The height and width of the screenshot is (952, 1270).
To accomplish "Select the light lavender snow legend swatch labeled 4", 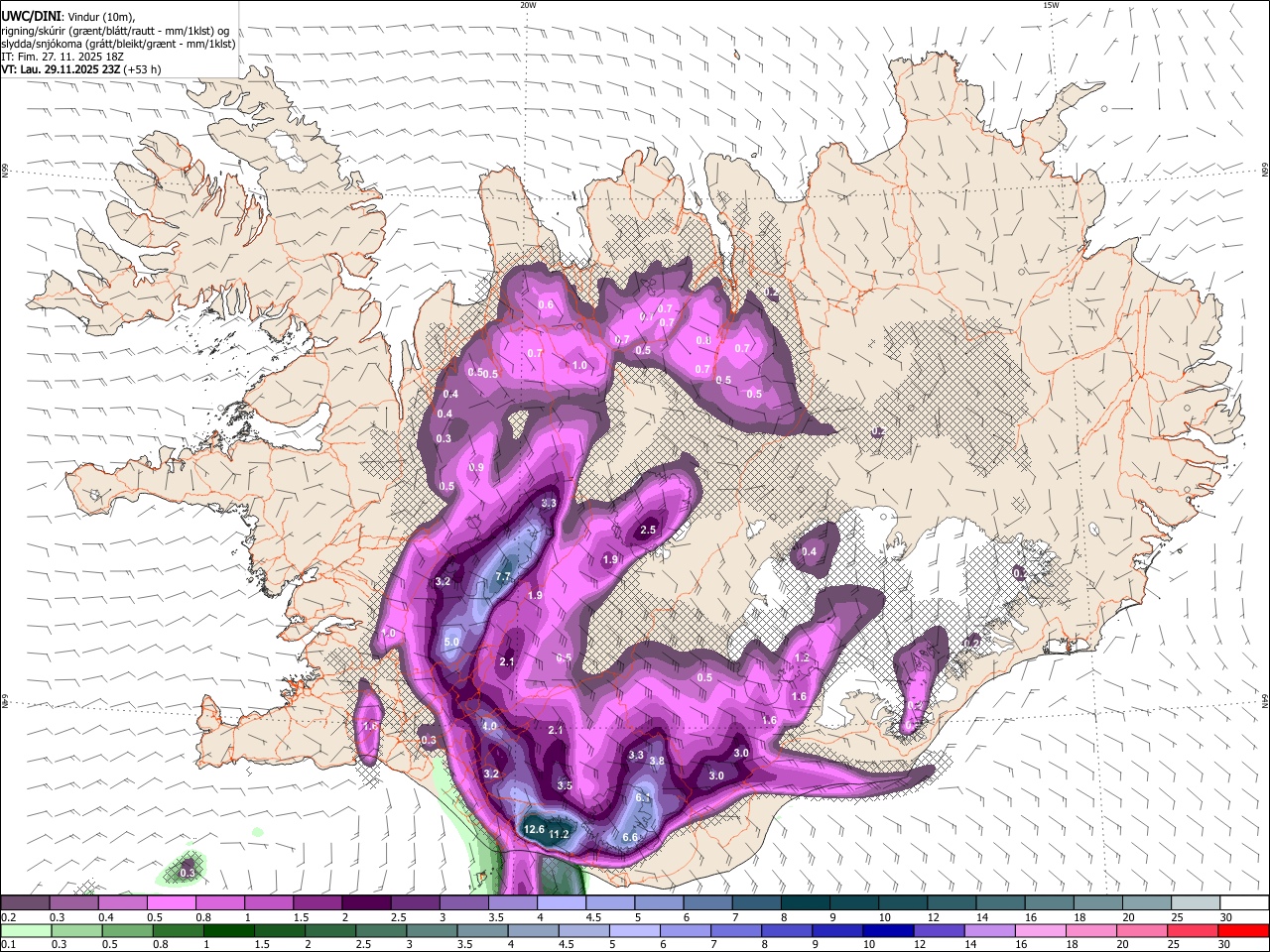I will [560, 902].
